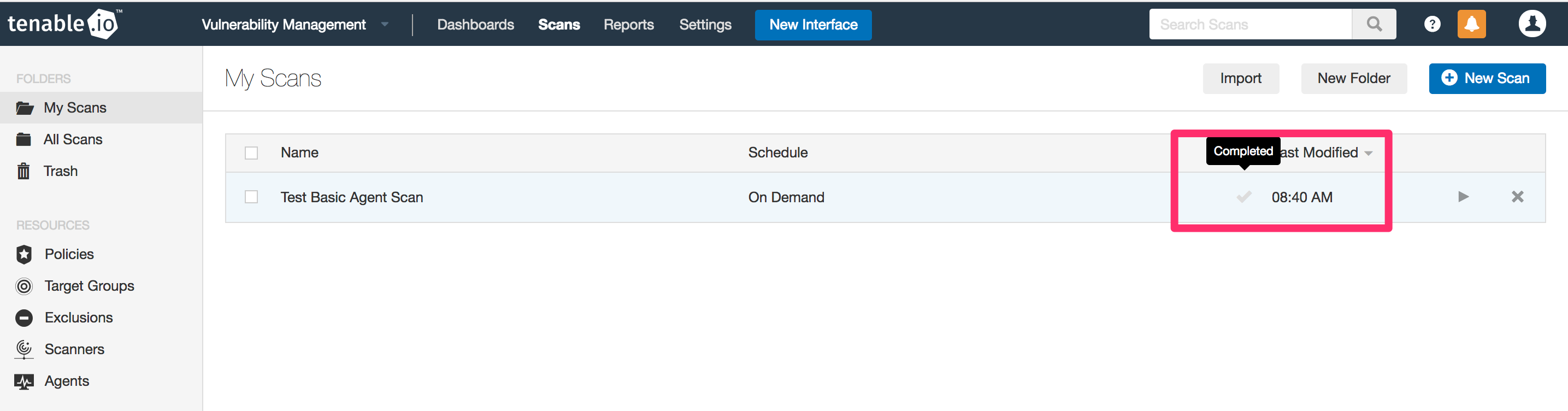
Task: Open Exclusions resource
Action: (79, 317)
